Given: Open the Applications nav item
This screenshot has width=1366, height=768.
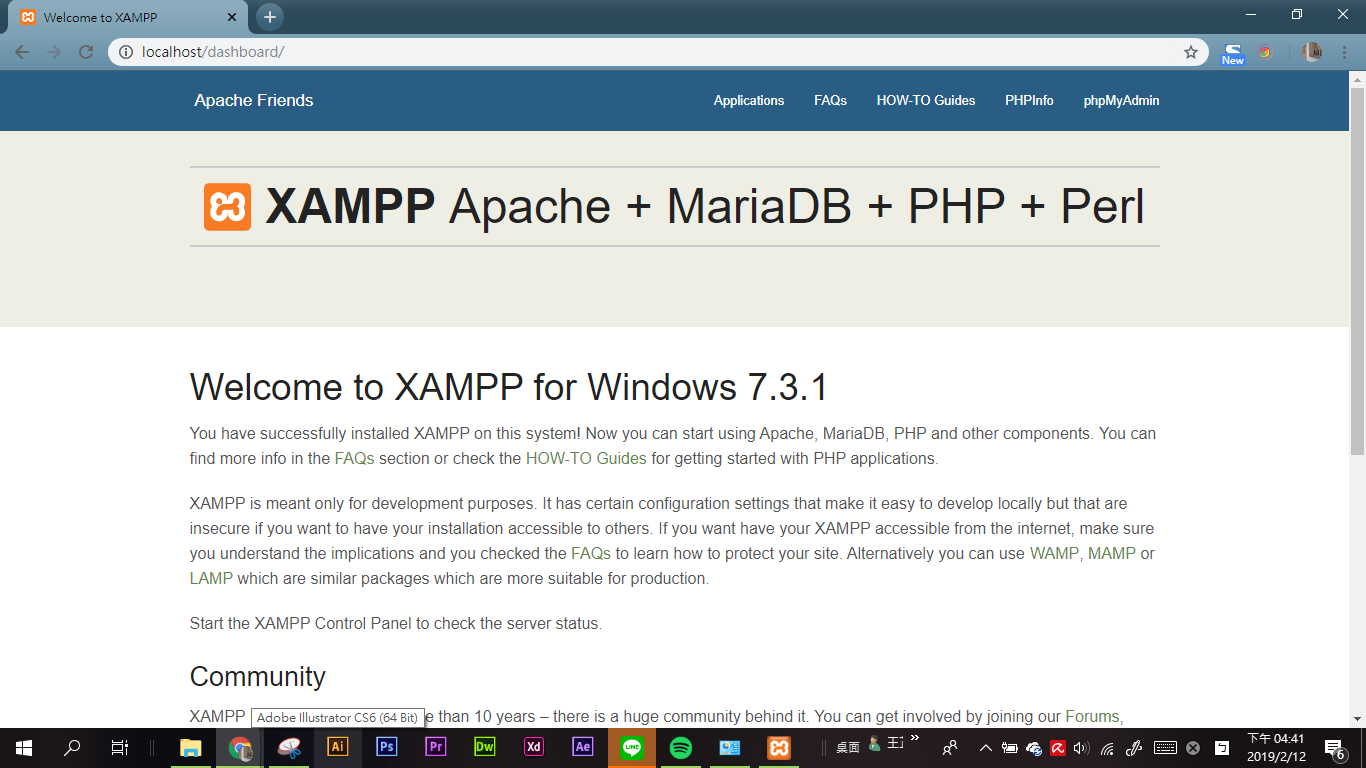Looking at the screenshot, I should (749, 100).
